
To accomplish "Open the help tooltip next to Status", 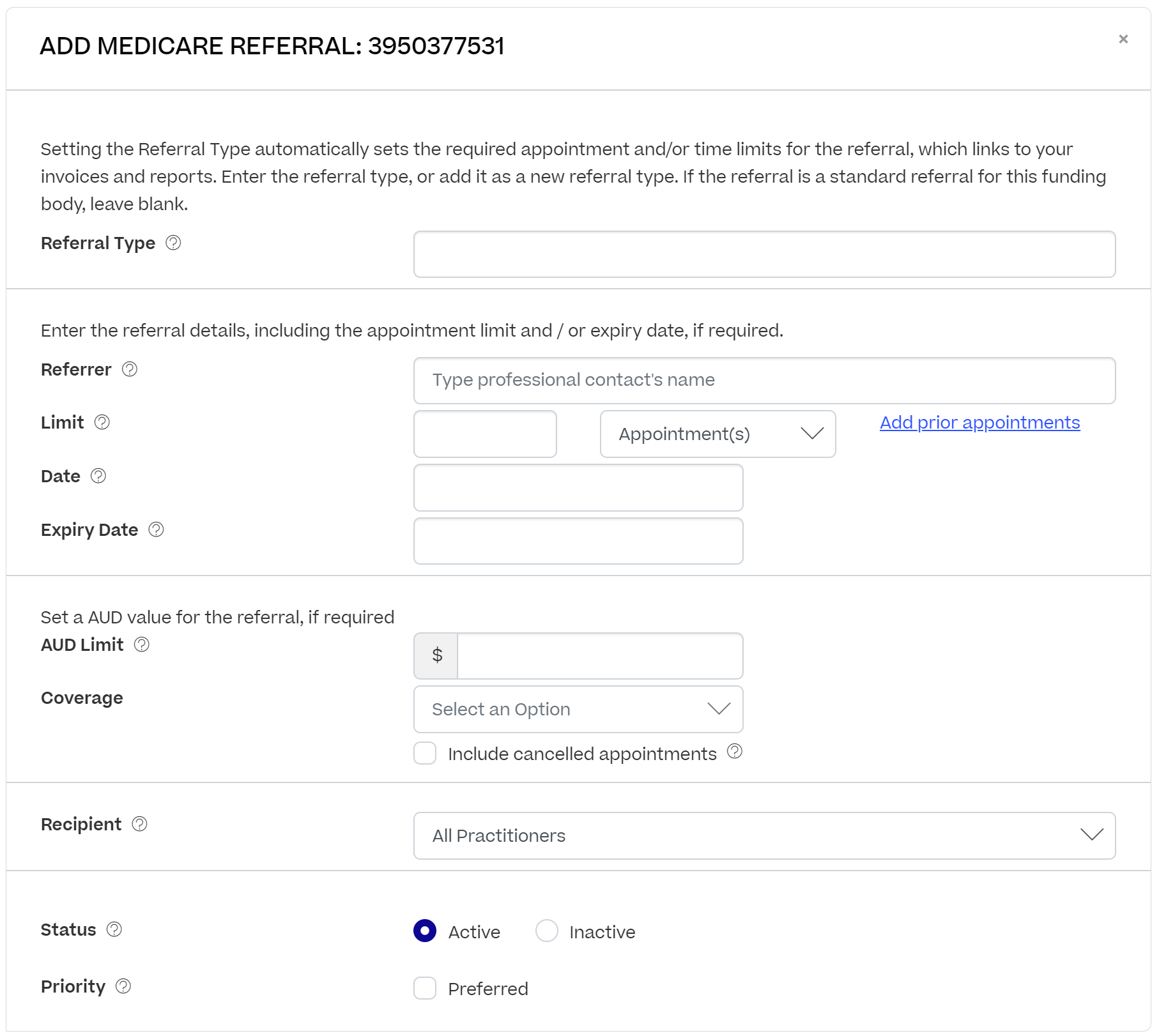I will tap(114, 929).
